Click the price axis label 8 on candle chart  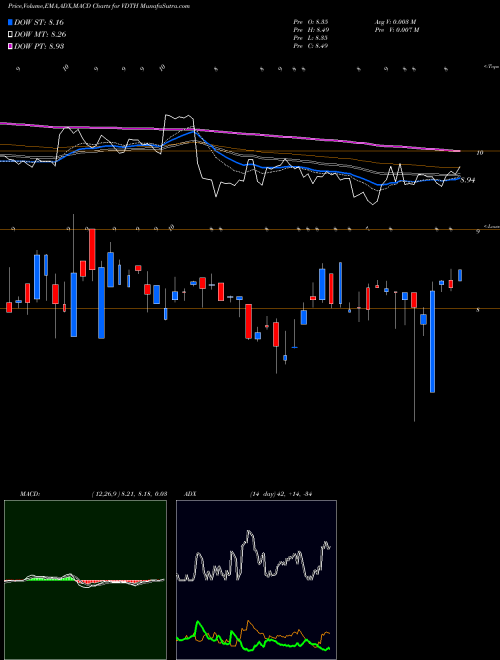[x=477, y=310]
